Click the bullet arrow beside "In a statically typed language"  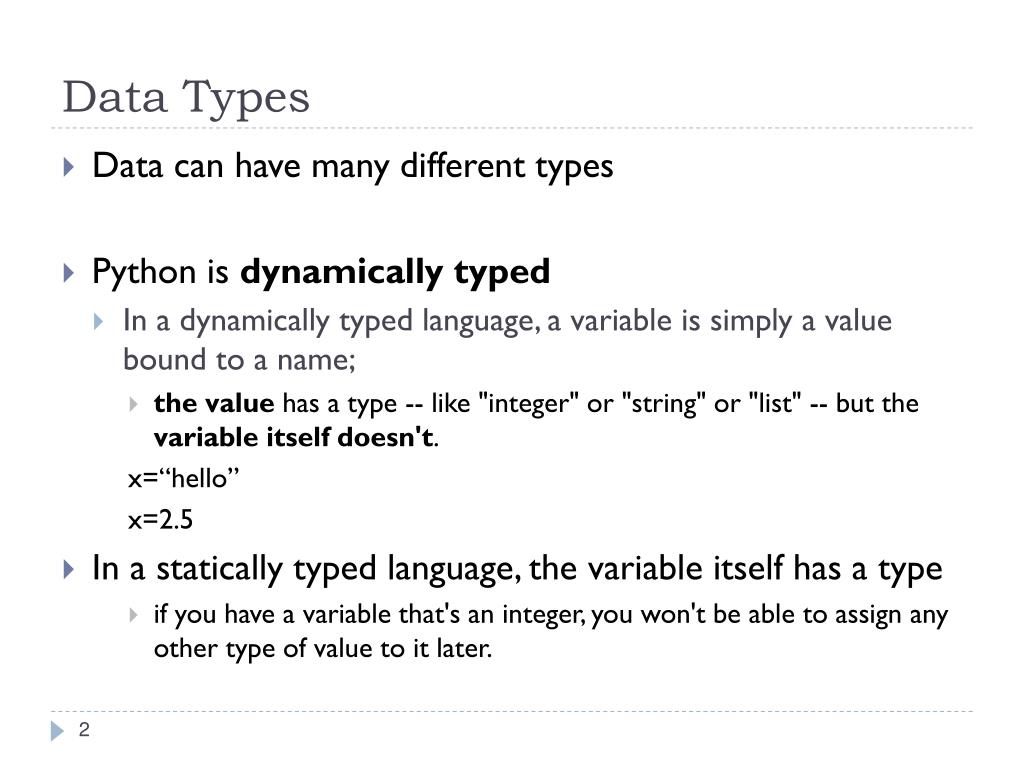[69, 569]
